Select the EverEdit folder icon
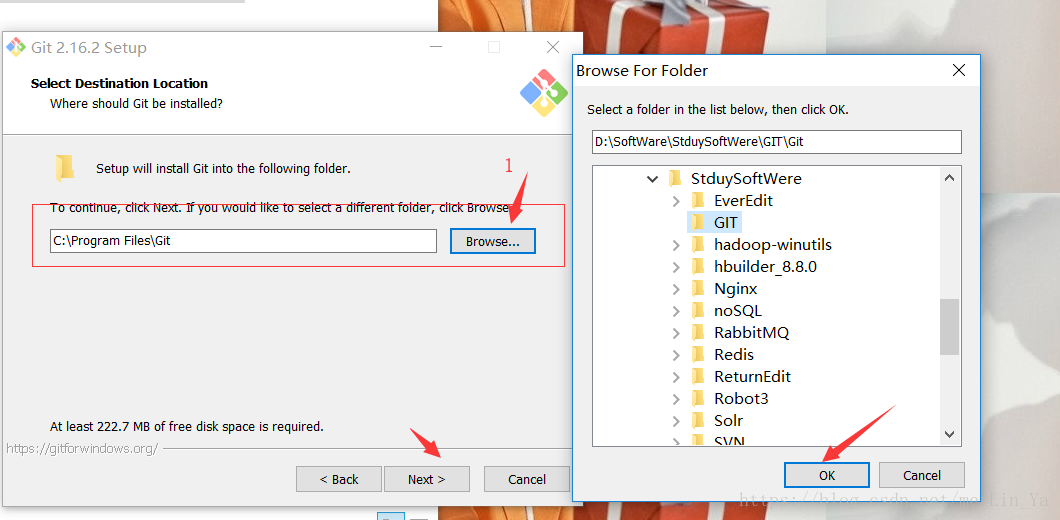 [x=698, y=200]
